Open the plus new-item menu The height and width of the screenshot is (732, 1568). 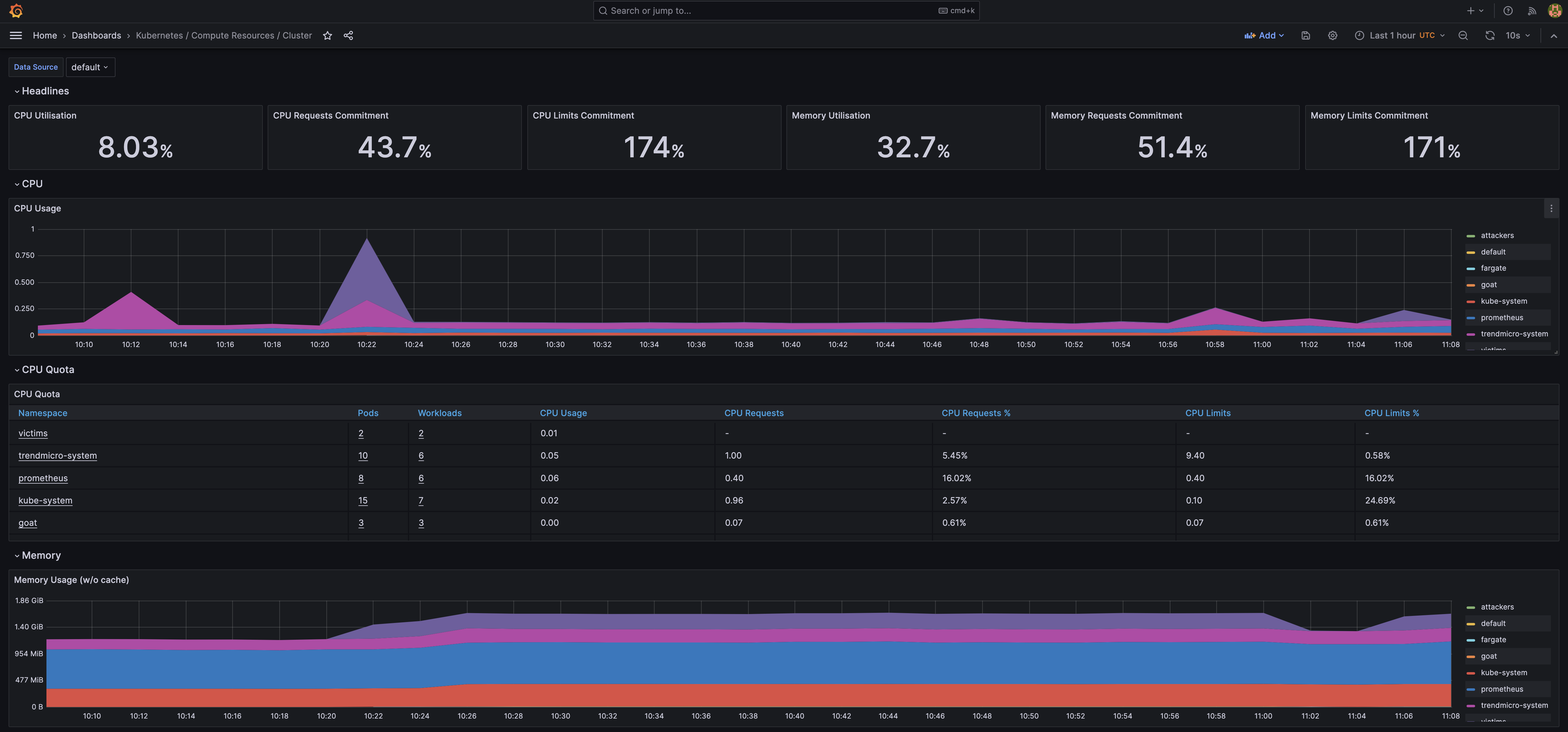click(x=1475, y=11)
